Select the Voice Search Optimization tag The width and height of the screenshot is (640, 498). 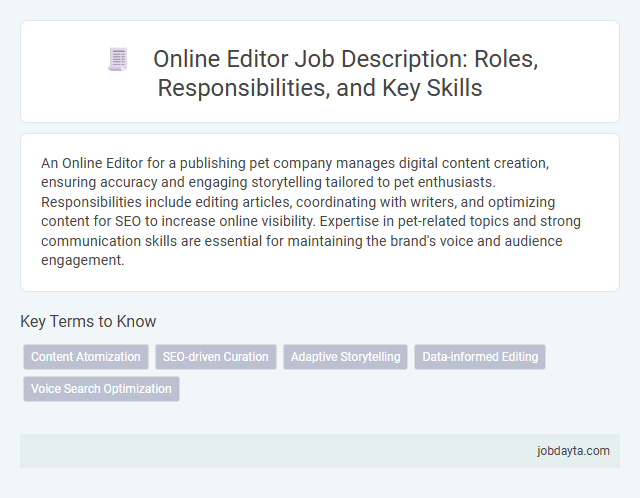click(x=101, y=389)
